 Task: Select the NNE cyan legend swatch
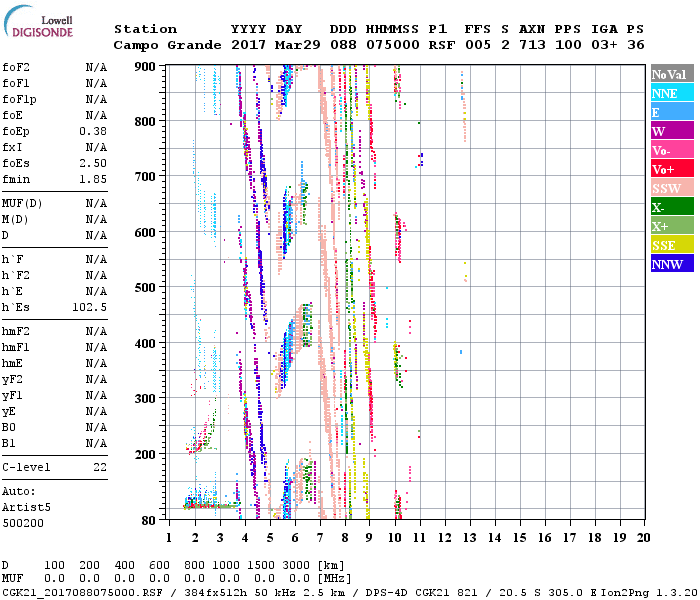coord(672,93)
